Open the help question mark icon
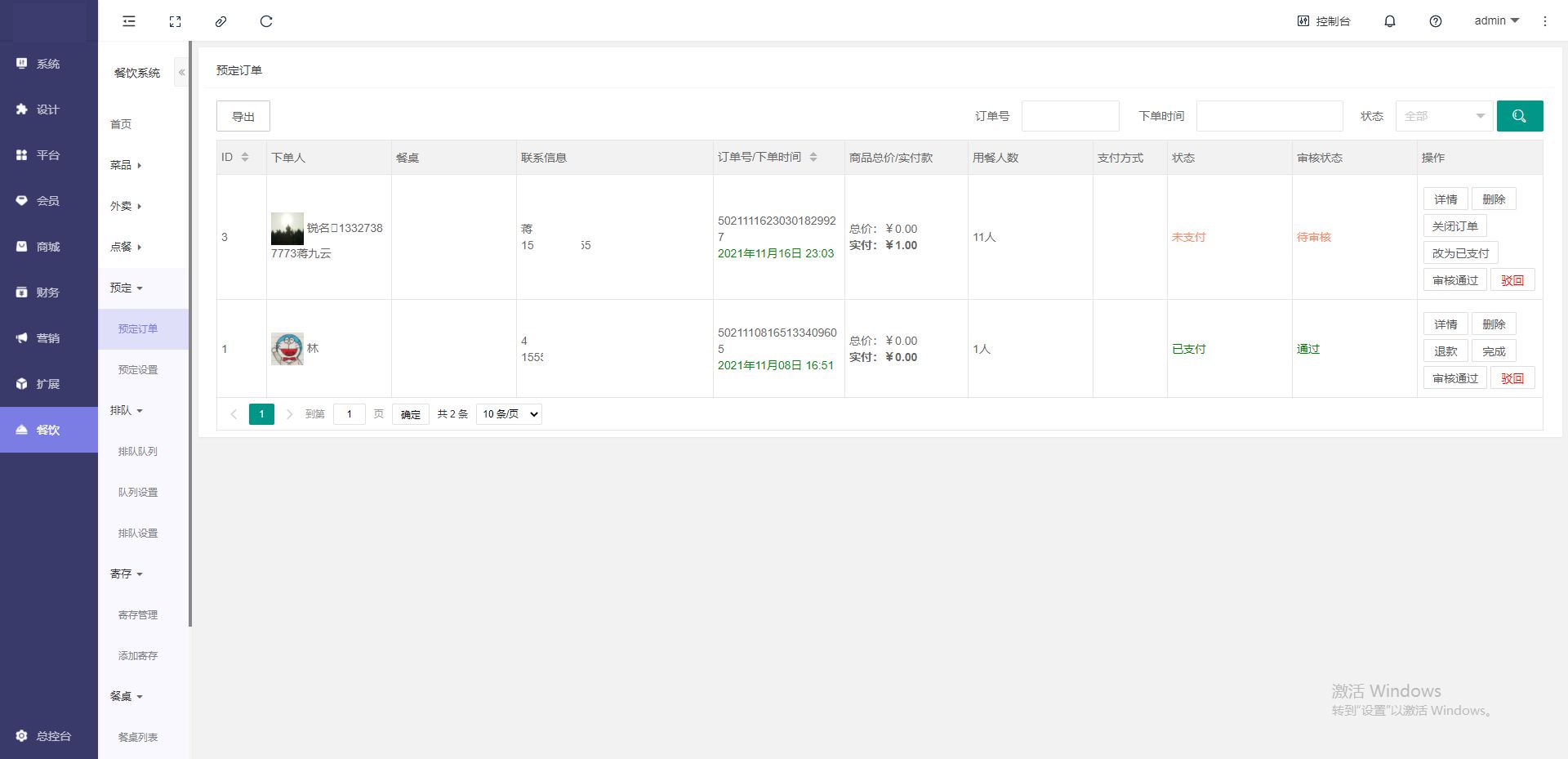Viewport: 1568px width, 759px height. click(x=1435, y=21)
